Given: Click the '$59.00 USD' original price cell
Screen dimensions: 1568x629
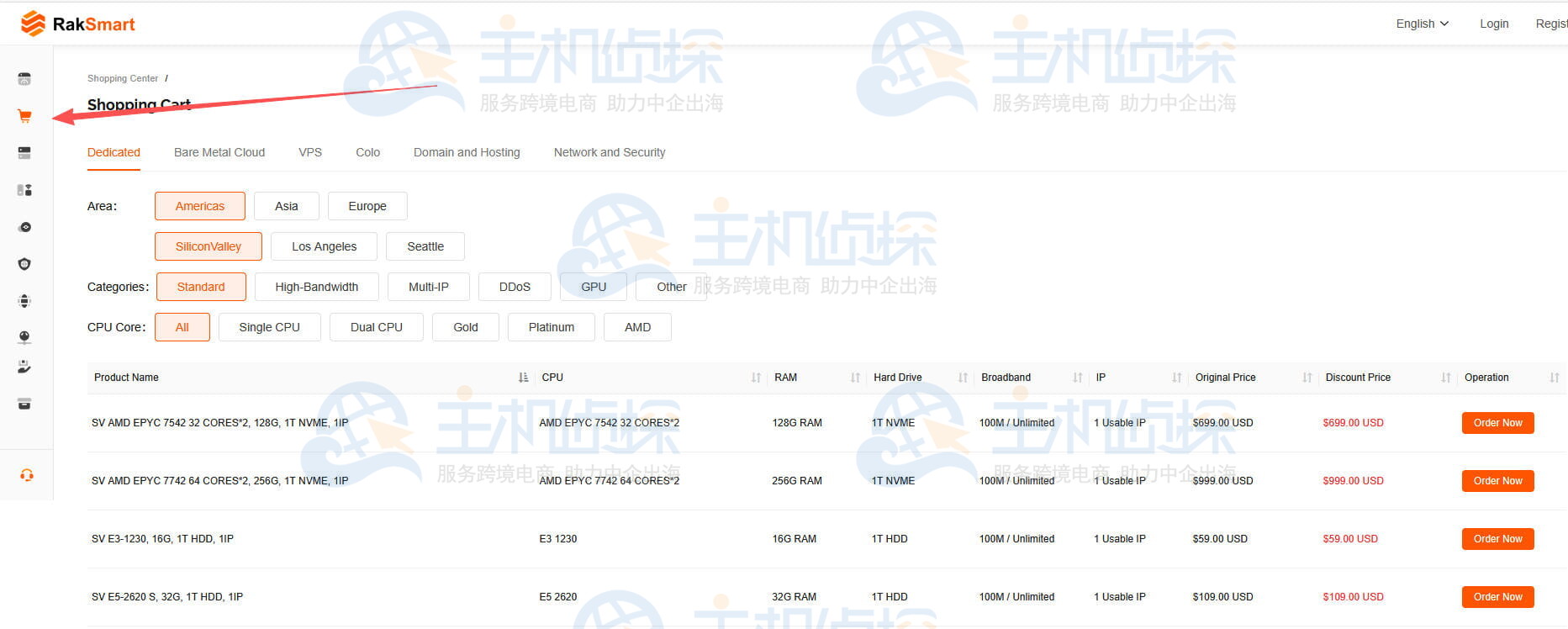Looking at the screenshot, I should click(1220, 539).
